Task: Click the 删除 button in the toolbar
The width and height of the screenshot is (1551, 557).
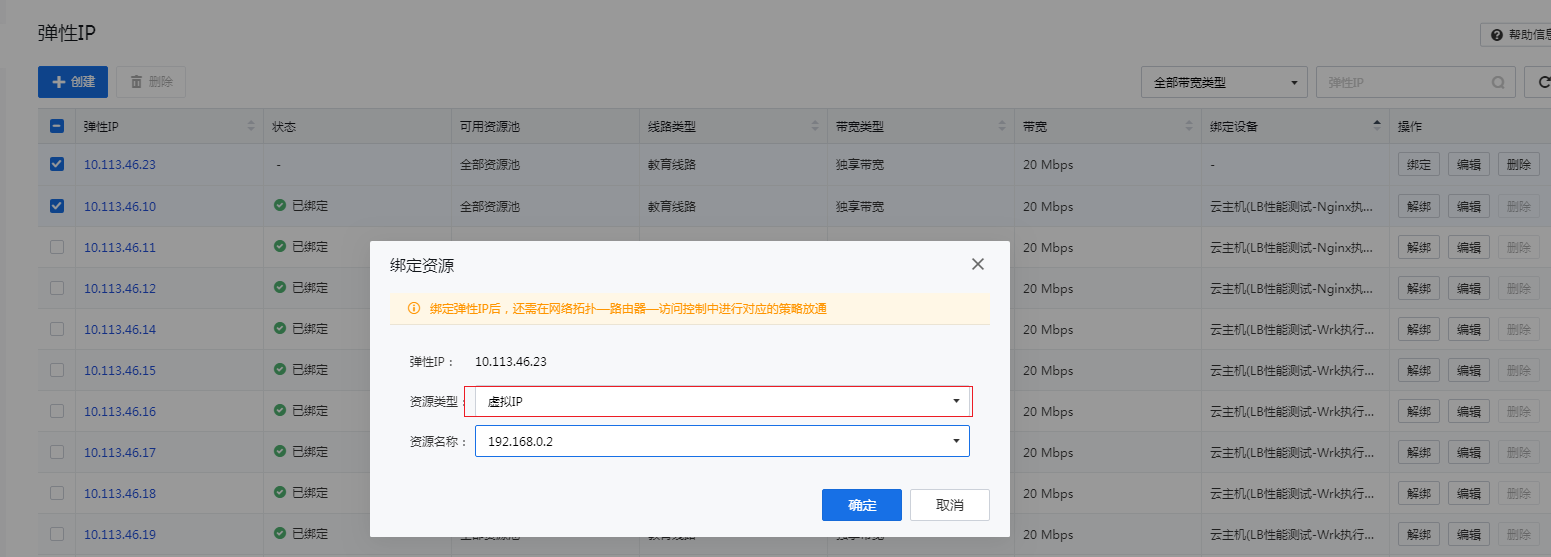Action: pyautogui.click(x=151, y=82)
